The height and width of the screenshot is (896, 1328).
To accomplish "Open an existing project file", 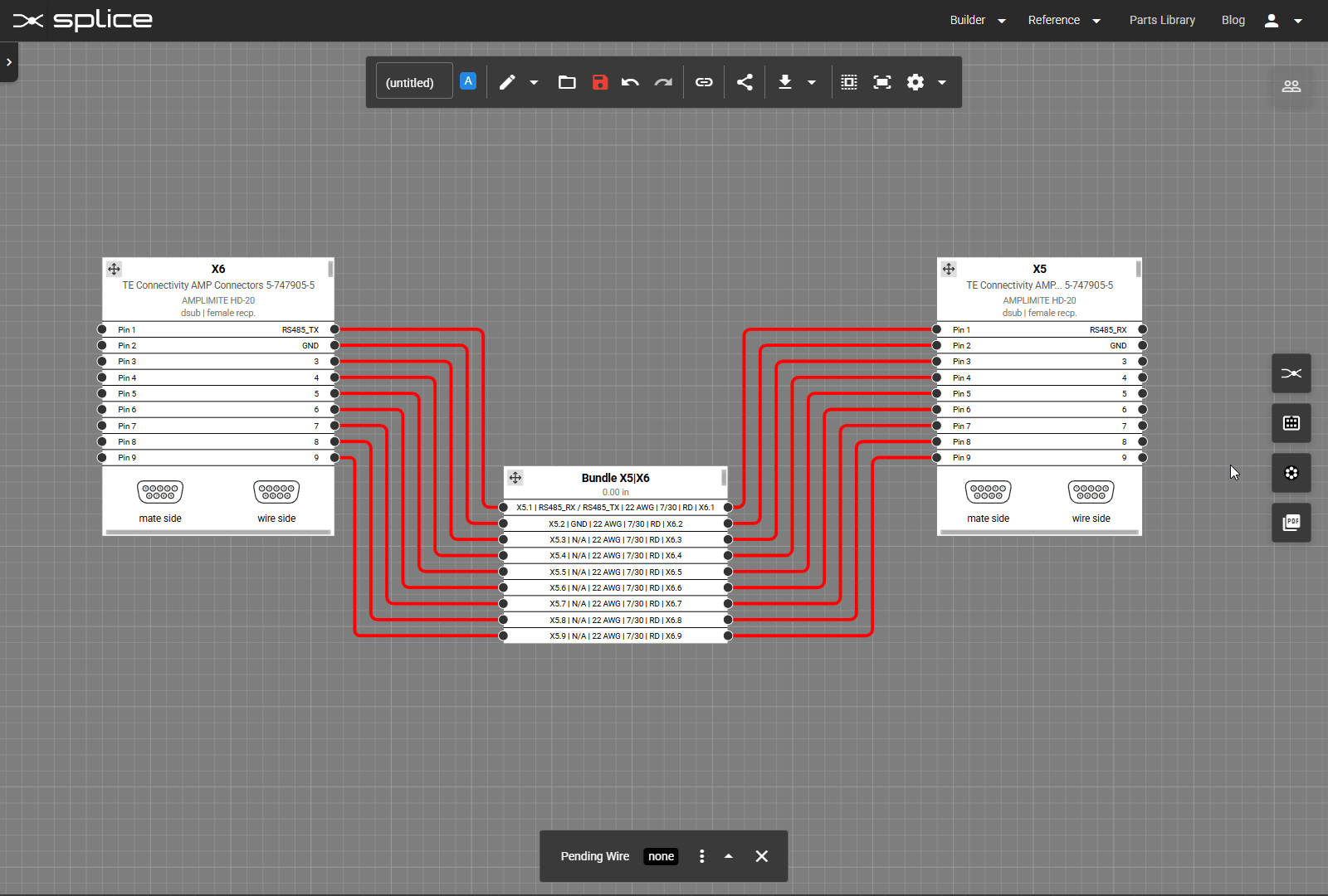I will (567, 82).
